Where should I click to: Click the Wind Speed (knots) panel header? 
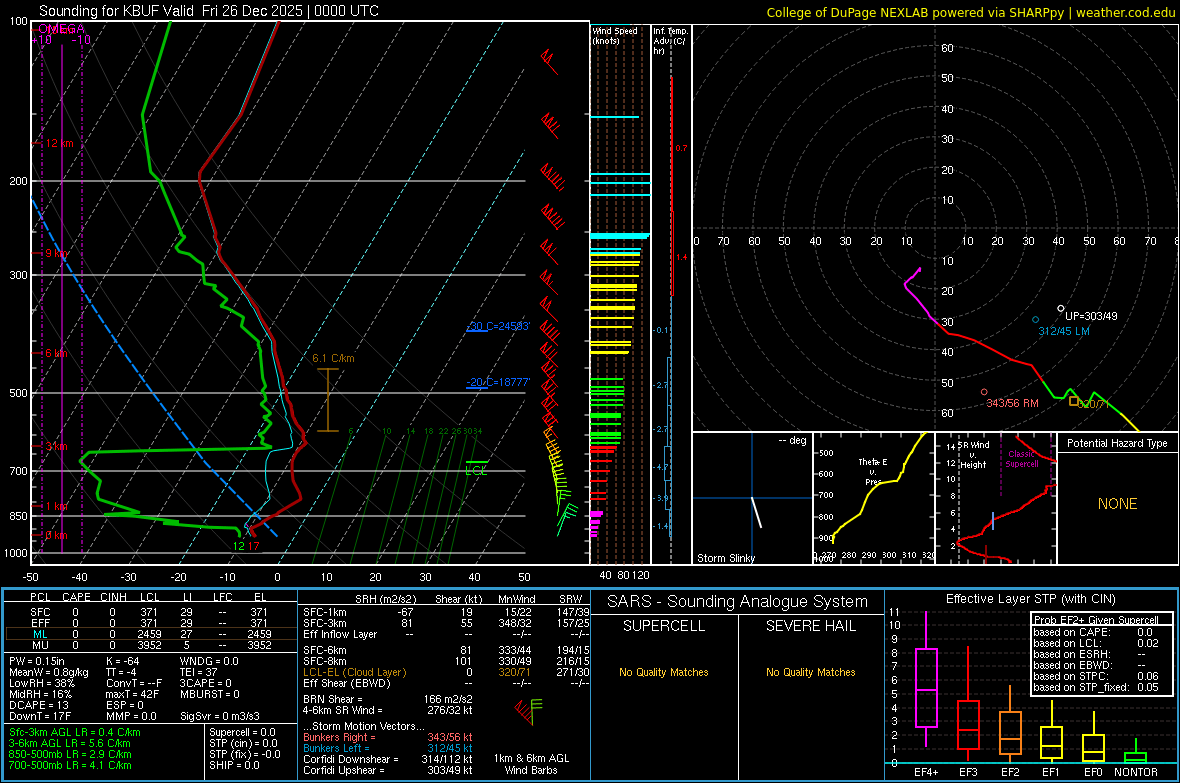pos(615,35)
